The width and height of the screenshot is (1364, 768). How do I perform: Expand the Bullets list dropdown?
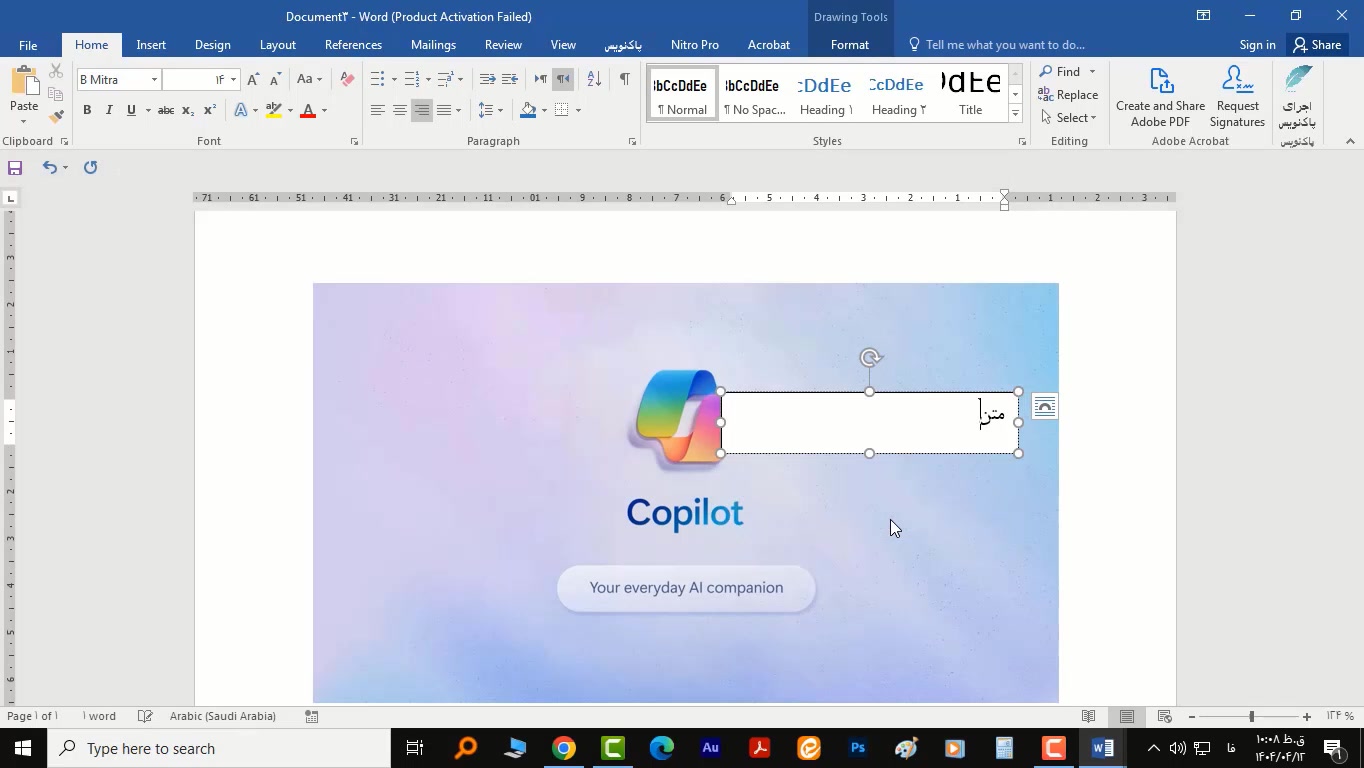point(394,80)
